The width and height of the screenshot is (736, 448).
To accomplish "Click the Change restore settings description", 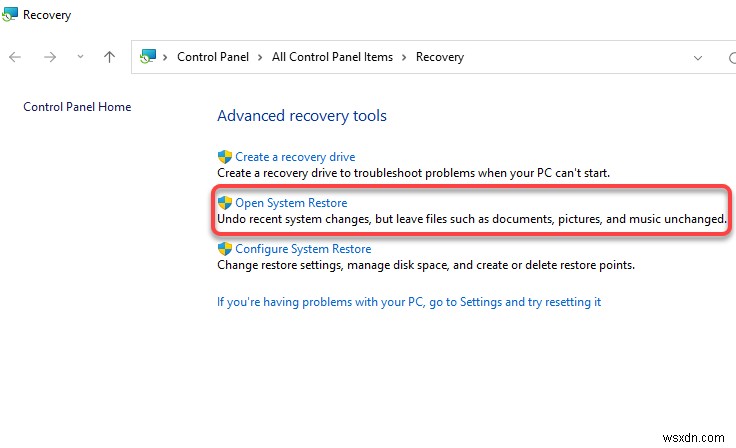I will (x=426, y=265).
